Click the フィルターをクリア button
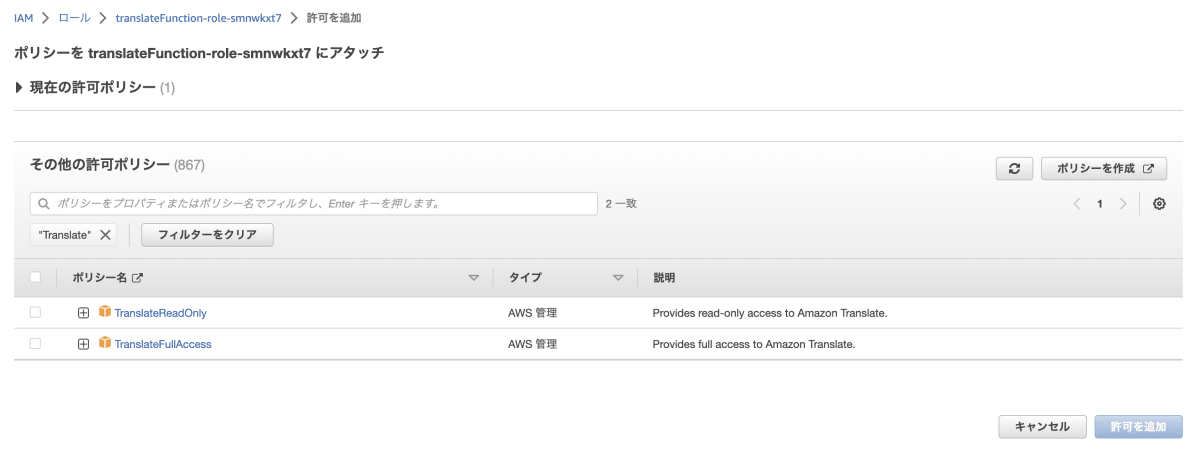Image resolution: width=1200 pixels, height=451 pixels. 208,235
